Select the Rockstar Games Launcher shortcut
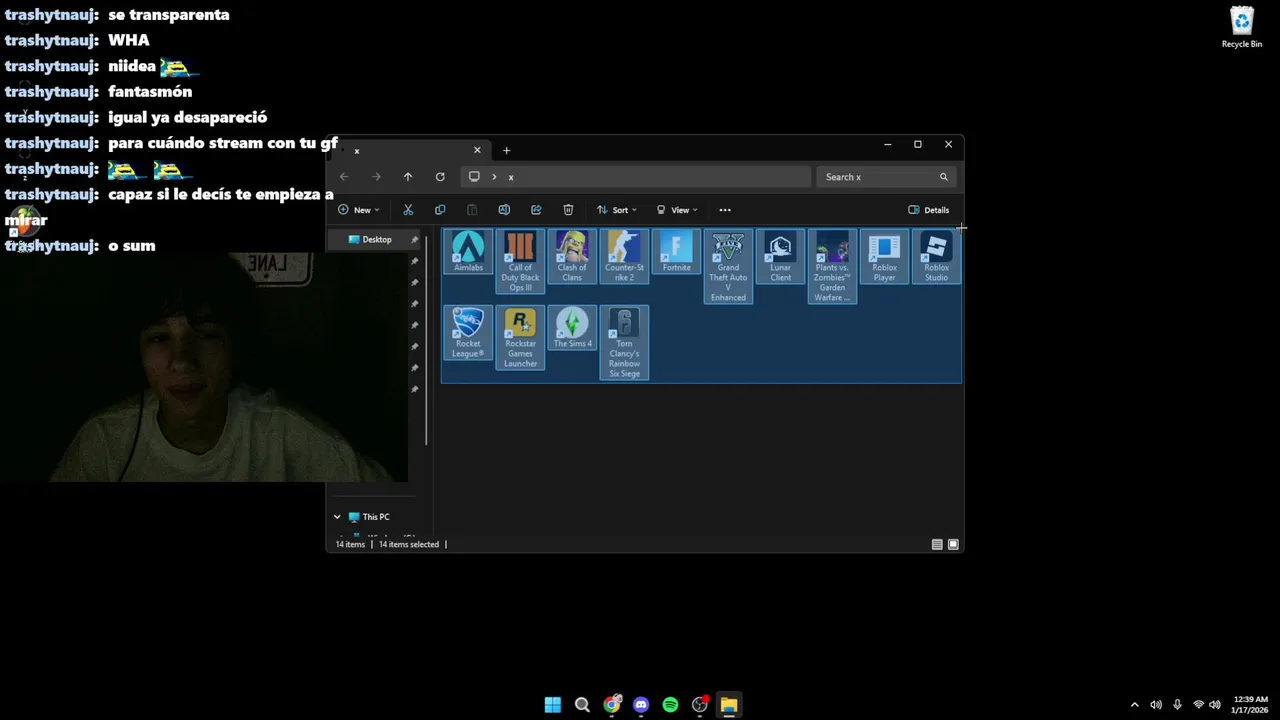The image size is (1280, 720). point(520,338)
